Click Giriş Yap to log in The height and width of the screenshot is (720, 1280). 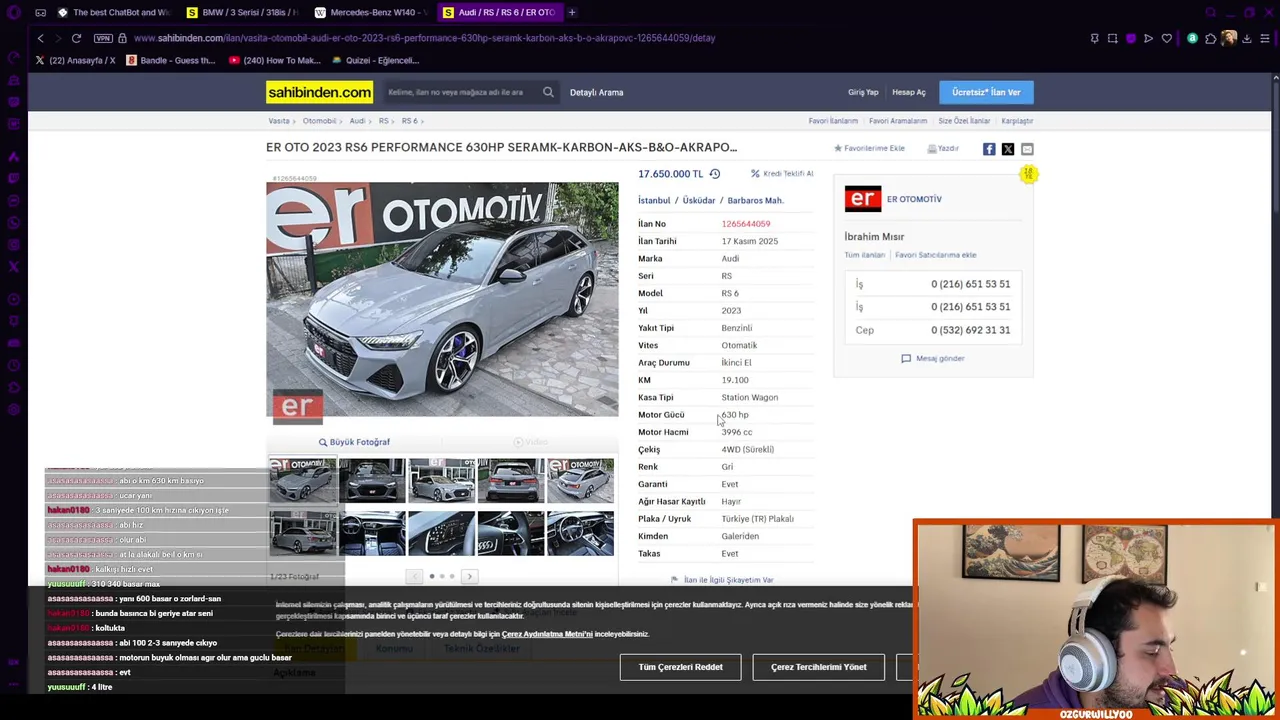863,92
